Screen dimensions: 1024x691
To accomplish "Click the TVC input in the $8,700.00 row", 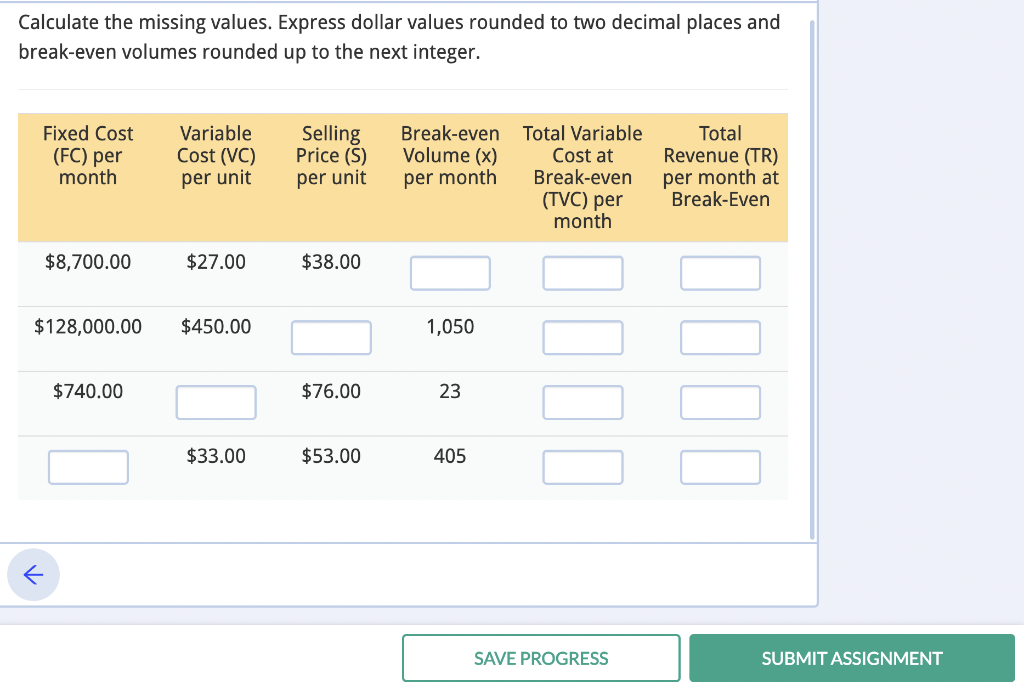I will click(583, 272).
